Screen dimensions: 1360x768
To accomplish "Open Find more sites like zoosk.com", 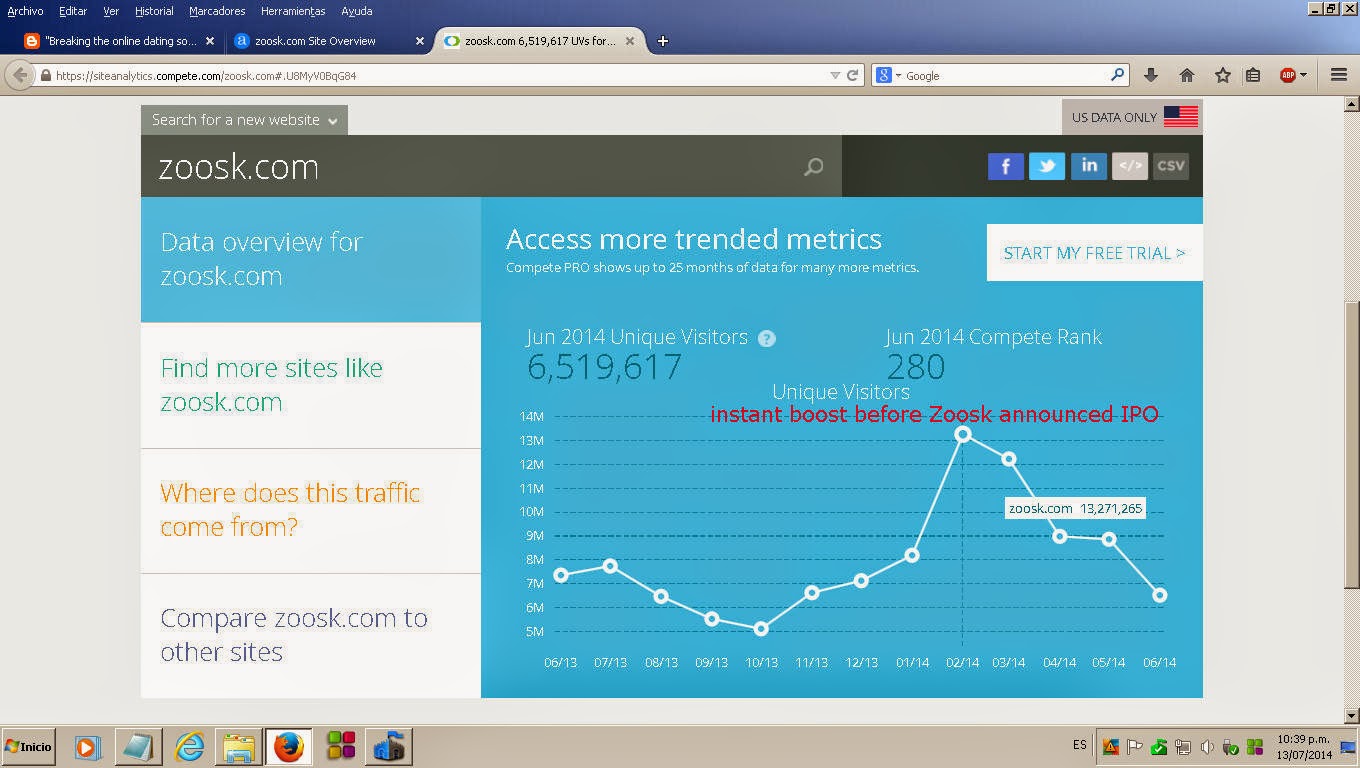I will (x=311, y=385).
